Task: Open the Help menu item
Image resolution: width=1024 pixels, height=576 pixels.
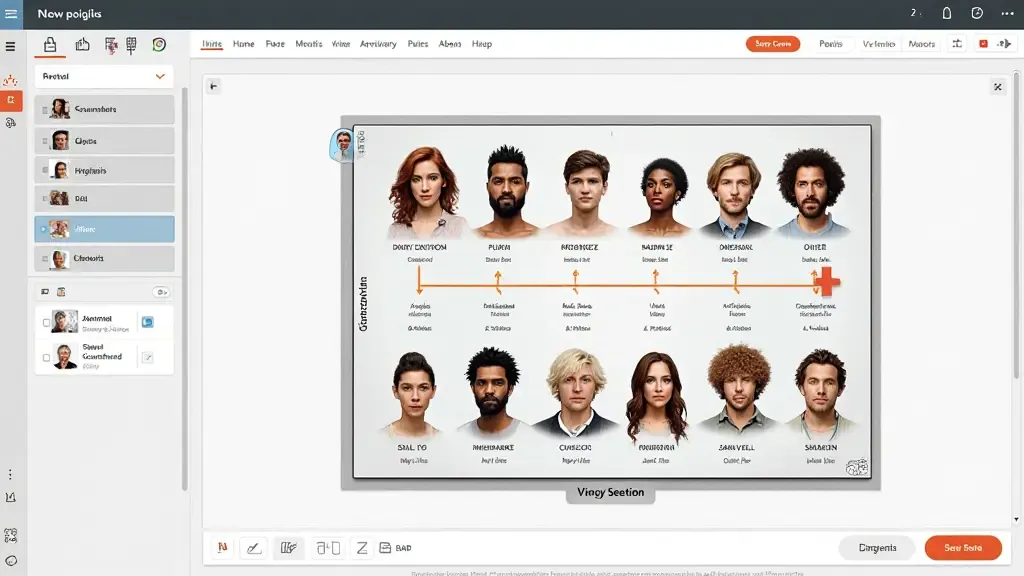Action: (481, 44)
